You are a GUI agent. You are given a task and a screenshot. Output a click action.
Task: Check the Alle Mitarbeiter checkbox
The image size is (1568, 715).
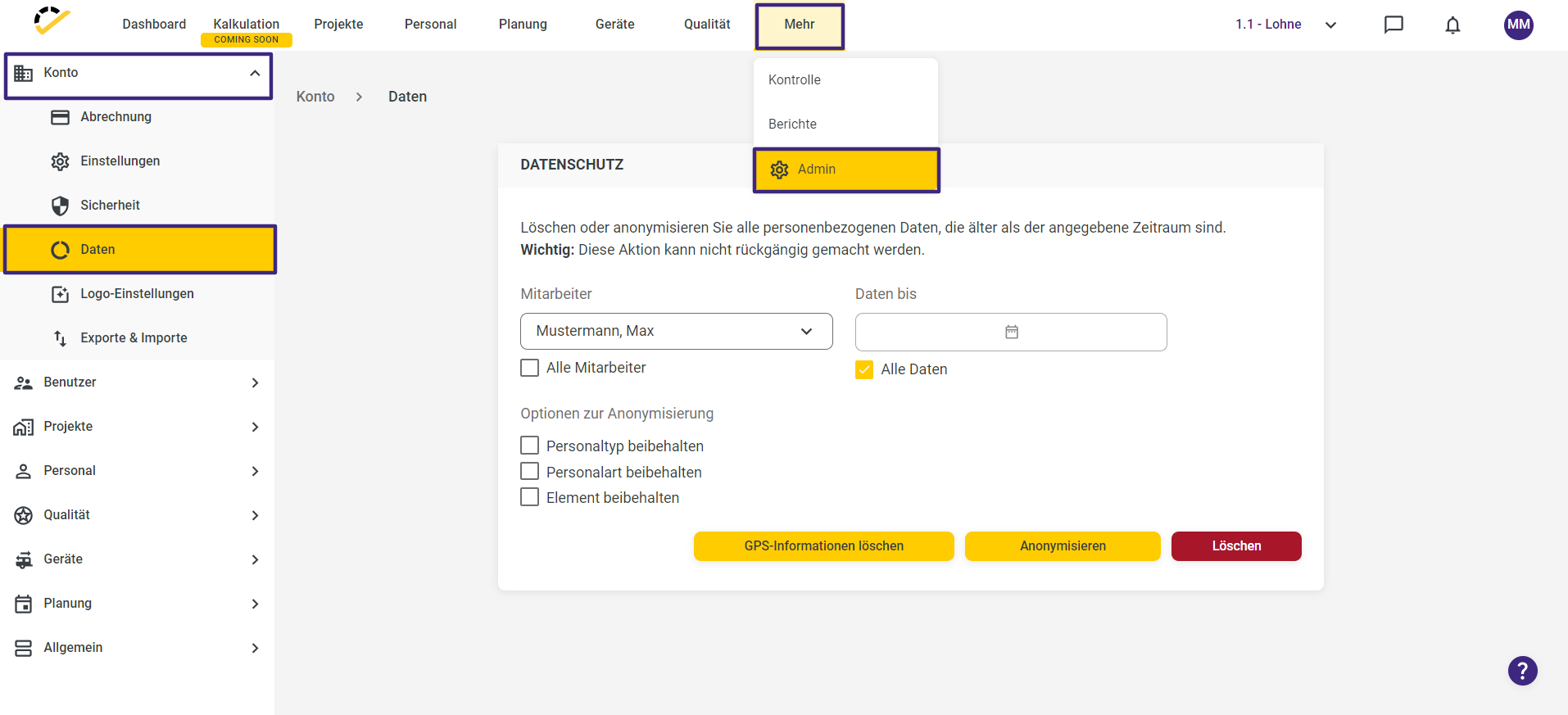click(530, 368)
